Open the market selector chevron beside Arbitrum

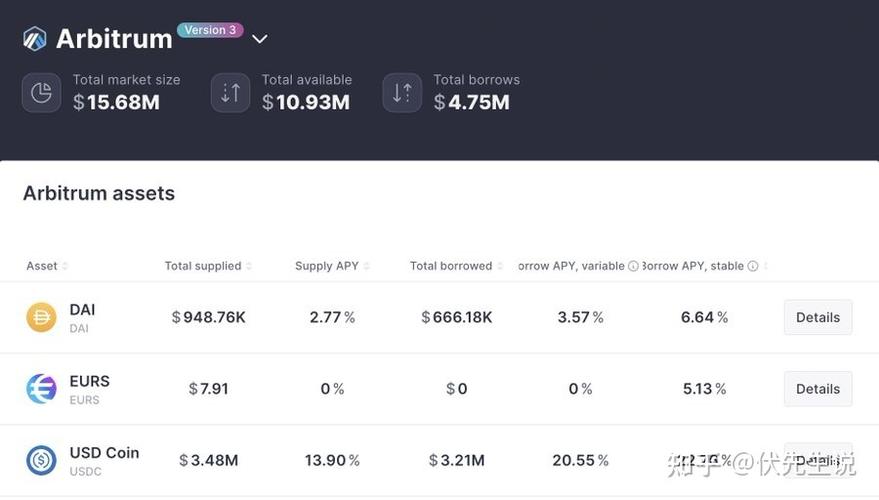click(260, 39)
